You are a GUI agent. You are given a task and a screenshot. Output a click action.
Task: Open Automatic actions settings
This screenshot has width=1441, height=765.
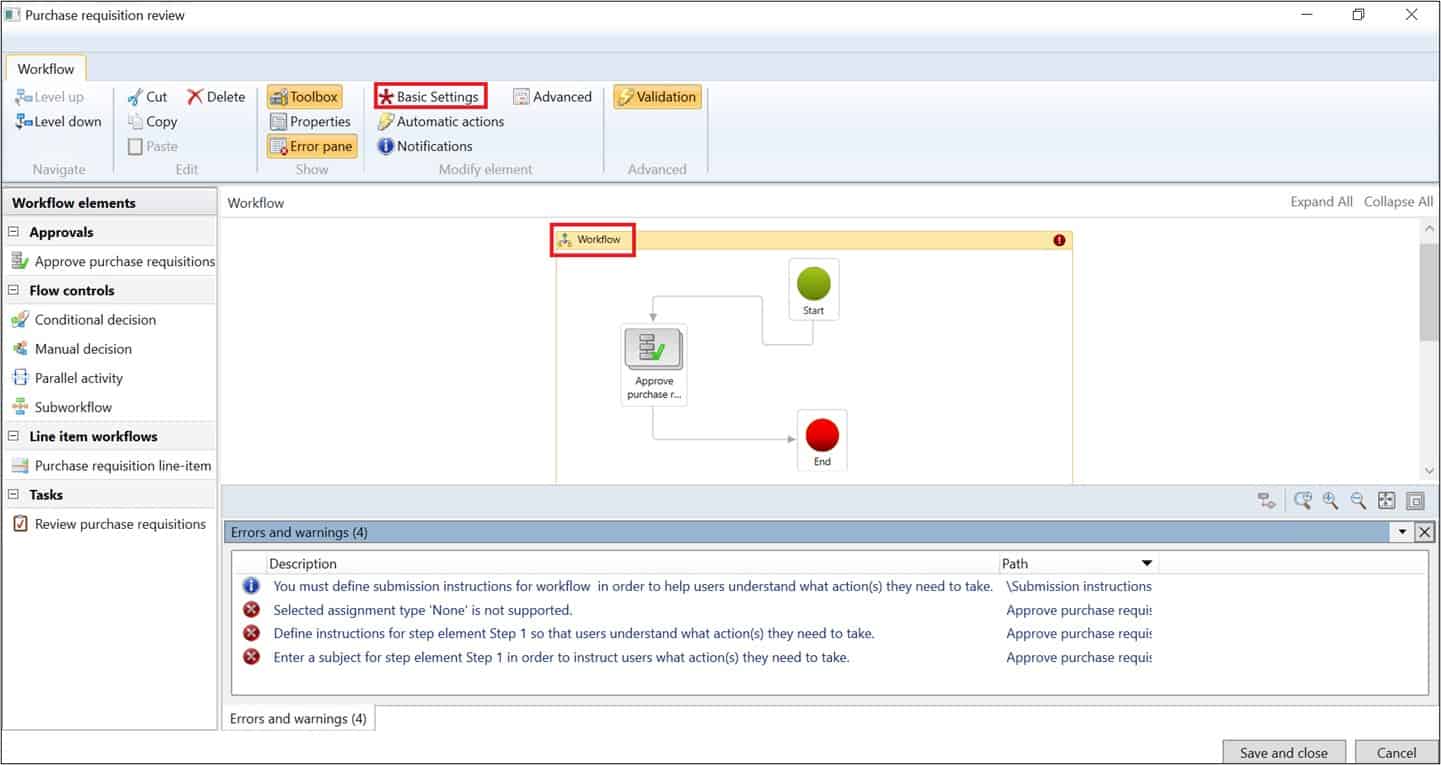[440, 121]
